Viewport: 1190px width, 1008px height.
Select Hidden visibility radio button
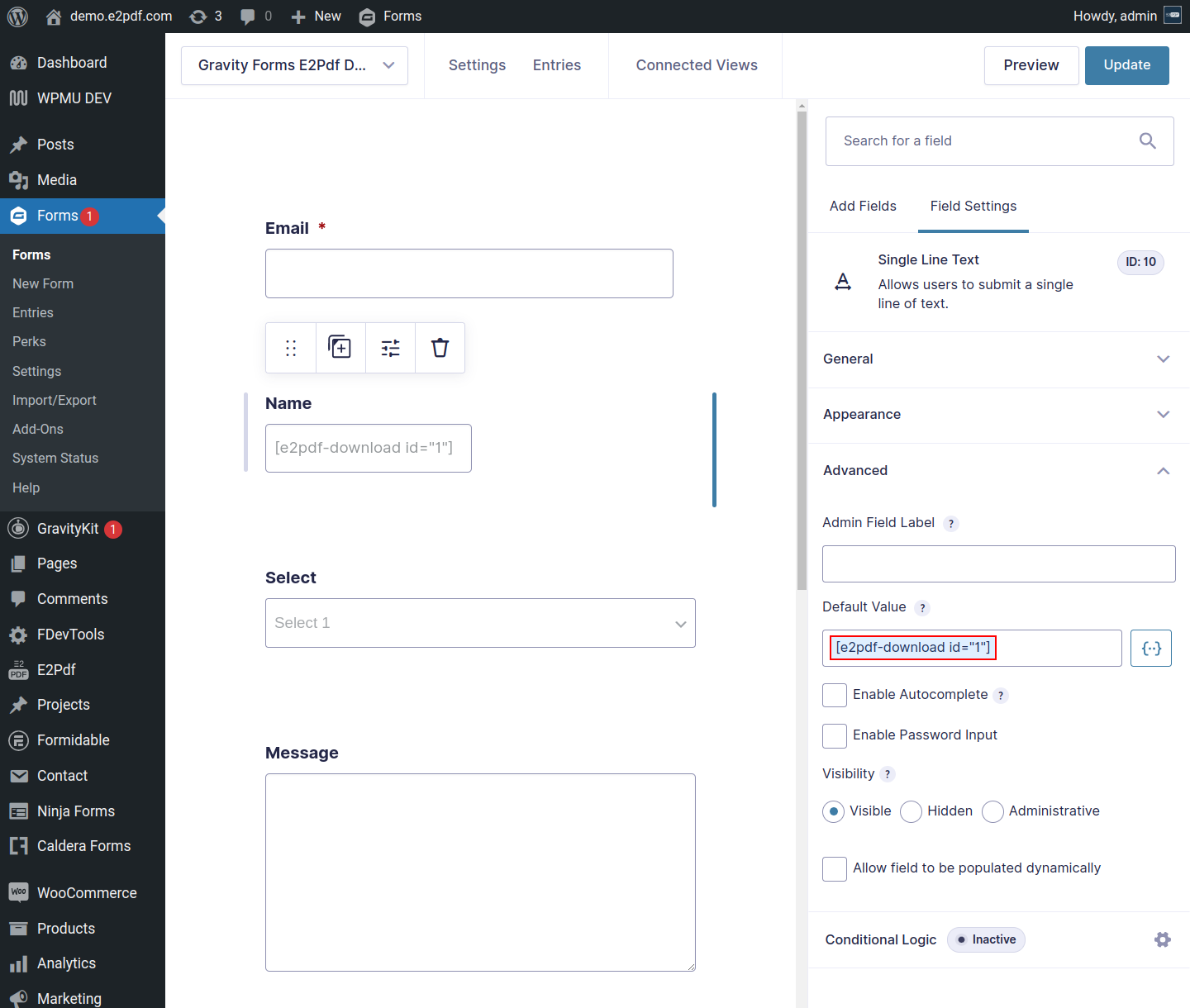[x=911, y=811]
